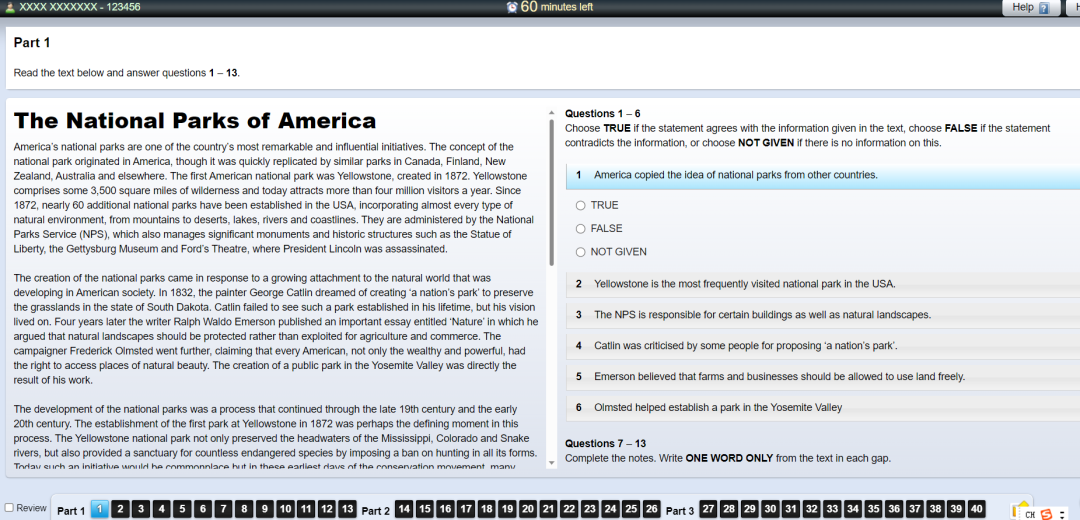Viewport: 1080px width, 520px height.
Task: Open question 9 from the bottom bar
Action: [264, 510]
